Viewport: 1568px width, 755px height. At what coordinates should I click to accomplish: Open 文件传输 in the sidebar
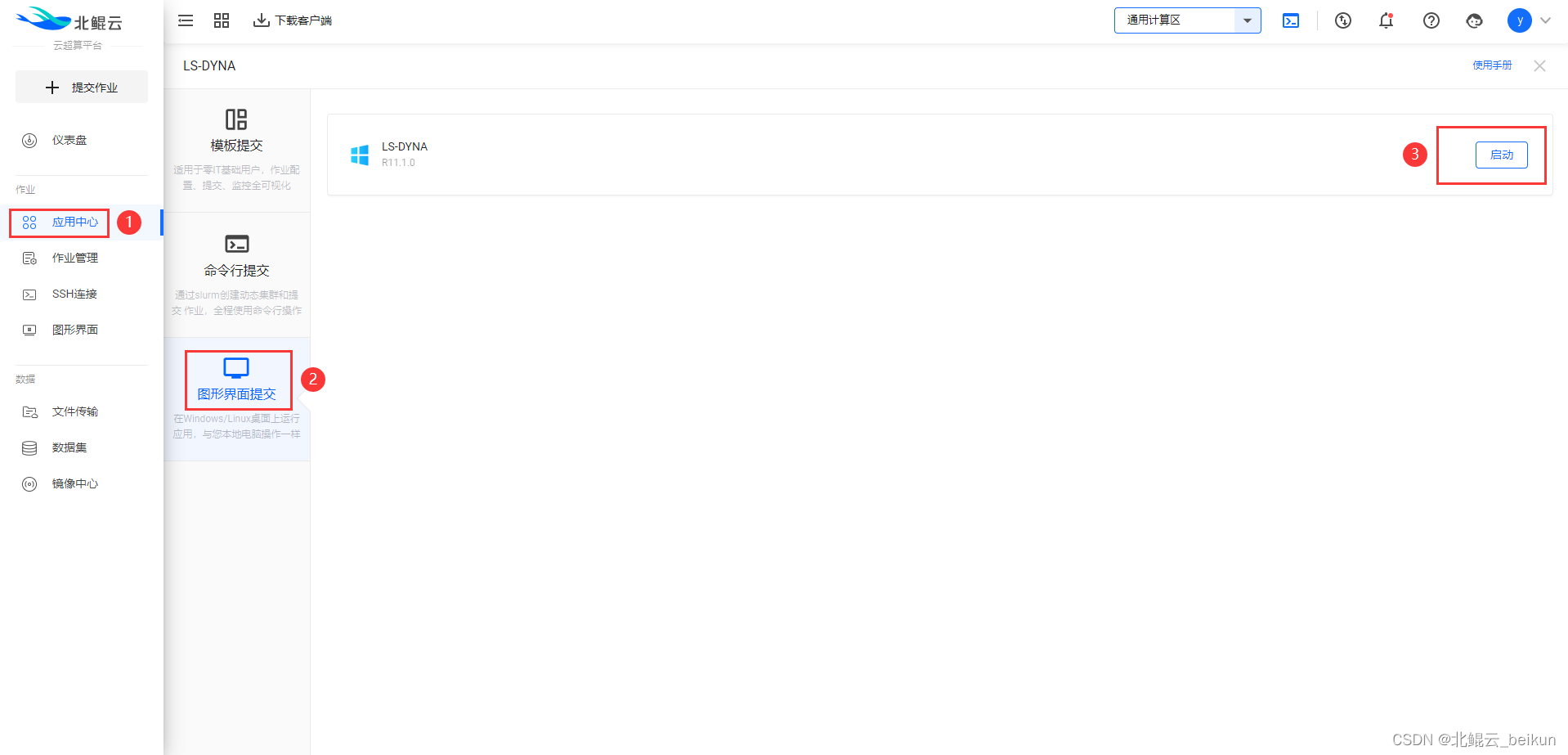point(82,411)
